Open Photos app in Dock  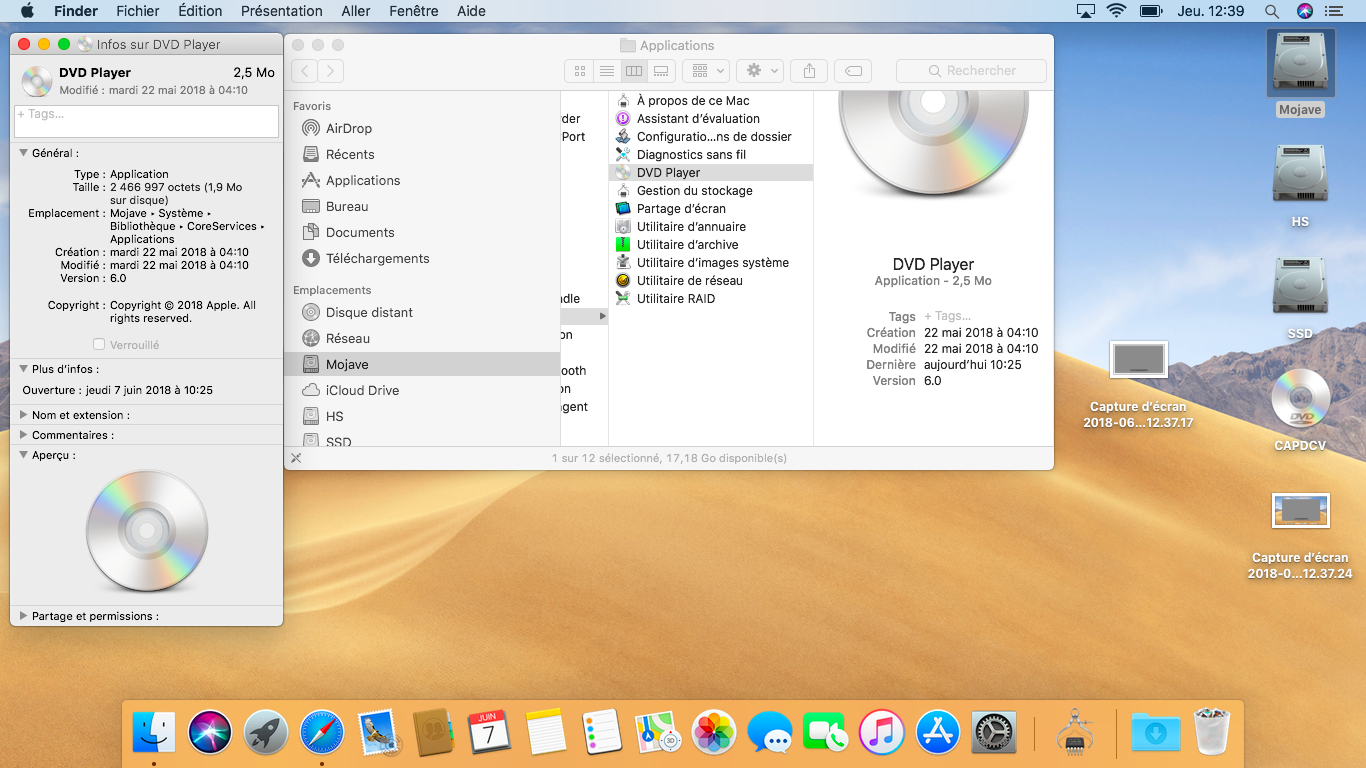[714, 733]
